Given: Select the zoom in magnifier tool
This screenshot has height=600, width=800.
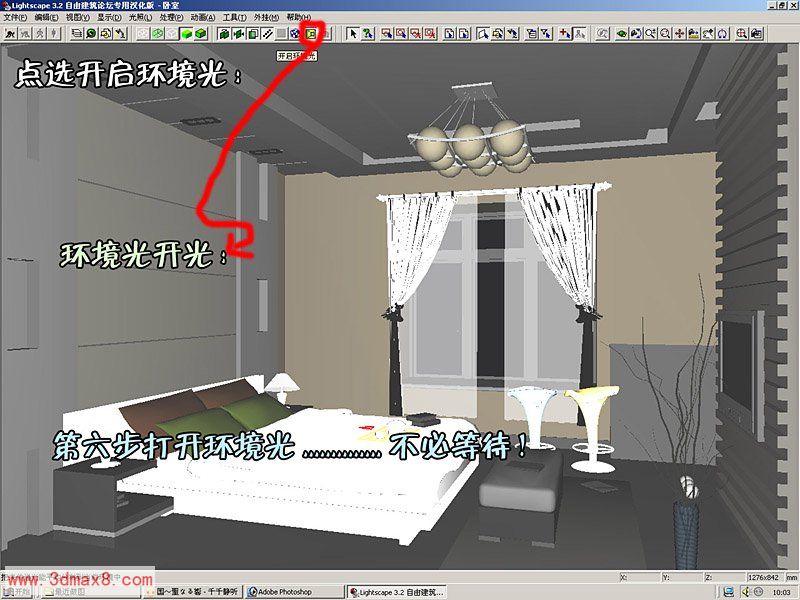Looking at the screenshot, I should coord(650,33).
